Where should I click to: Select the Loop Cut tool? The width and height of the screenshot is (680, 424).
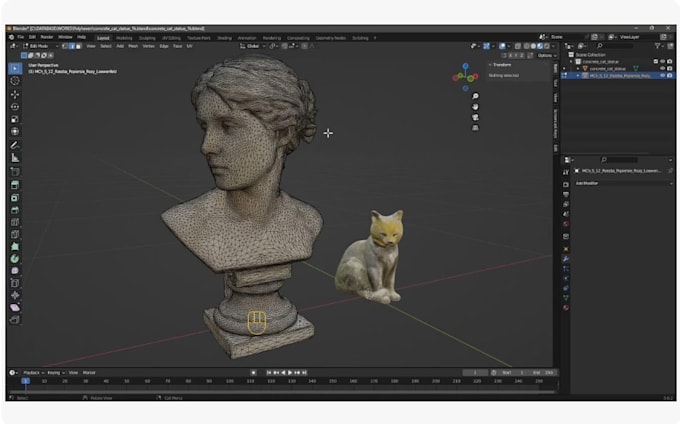click(x=15, y=222)
